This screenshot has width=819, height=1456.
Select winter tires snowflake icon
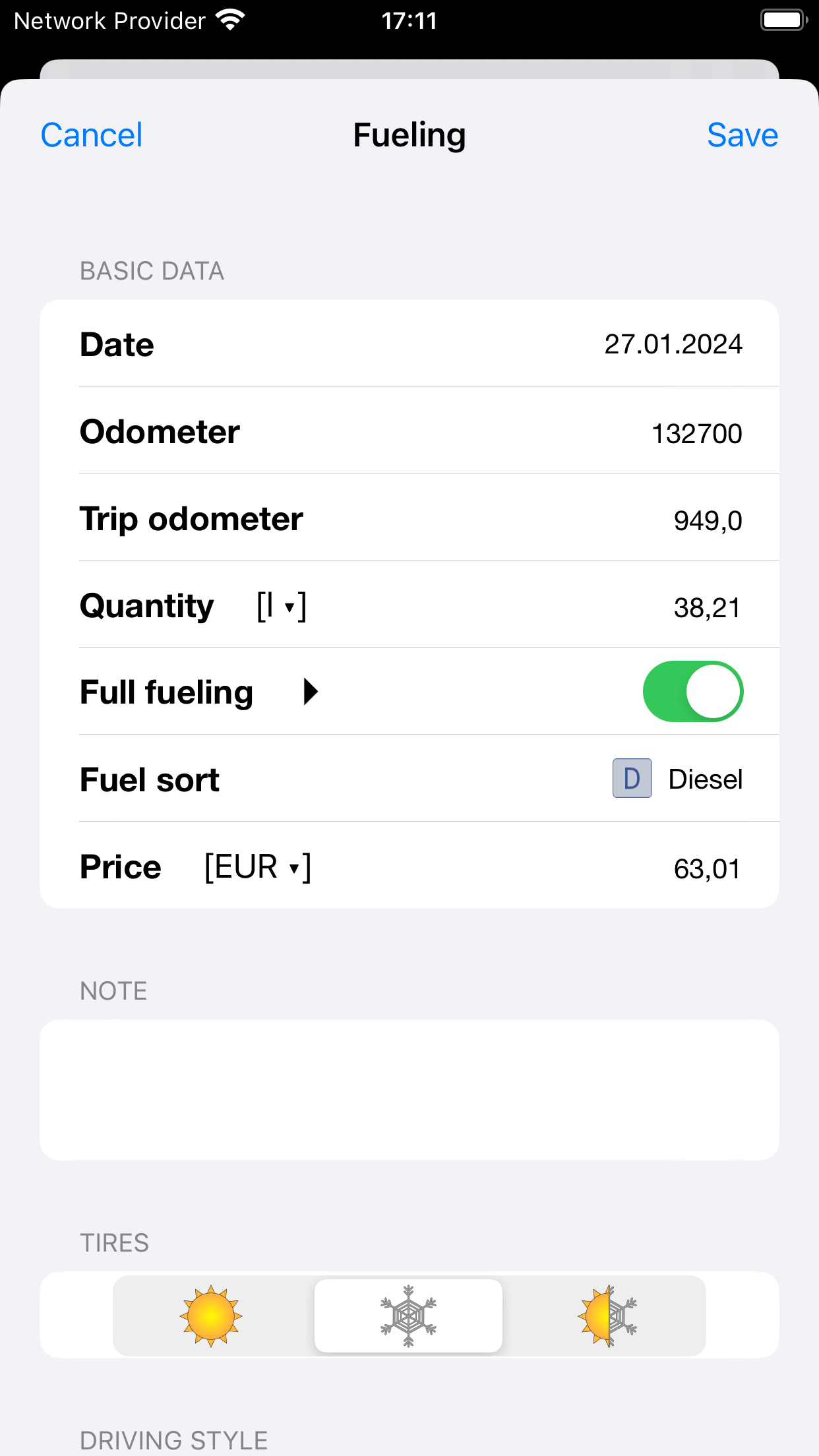(x=408, y=1315)
